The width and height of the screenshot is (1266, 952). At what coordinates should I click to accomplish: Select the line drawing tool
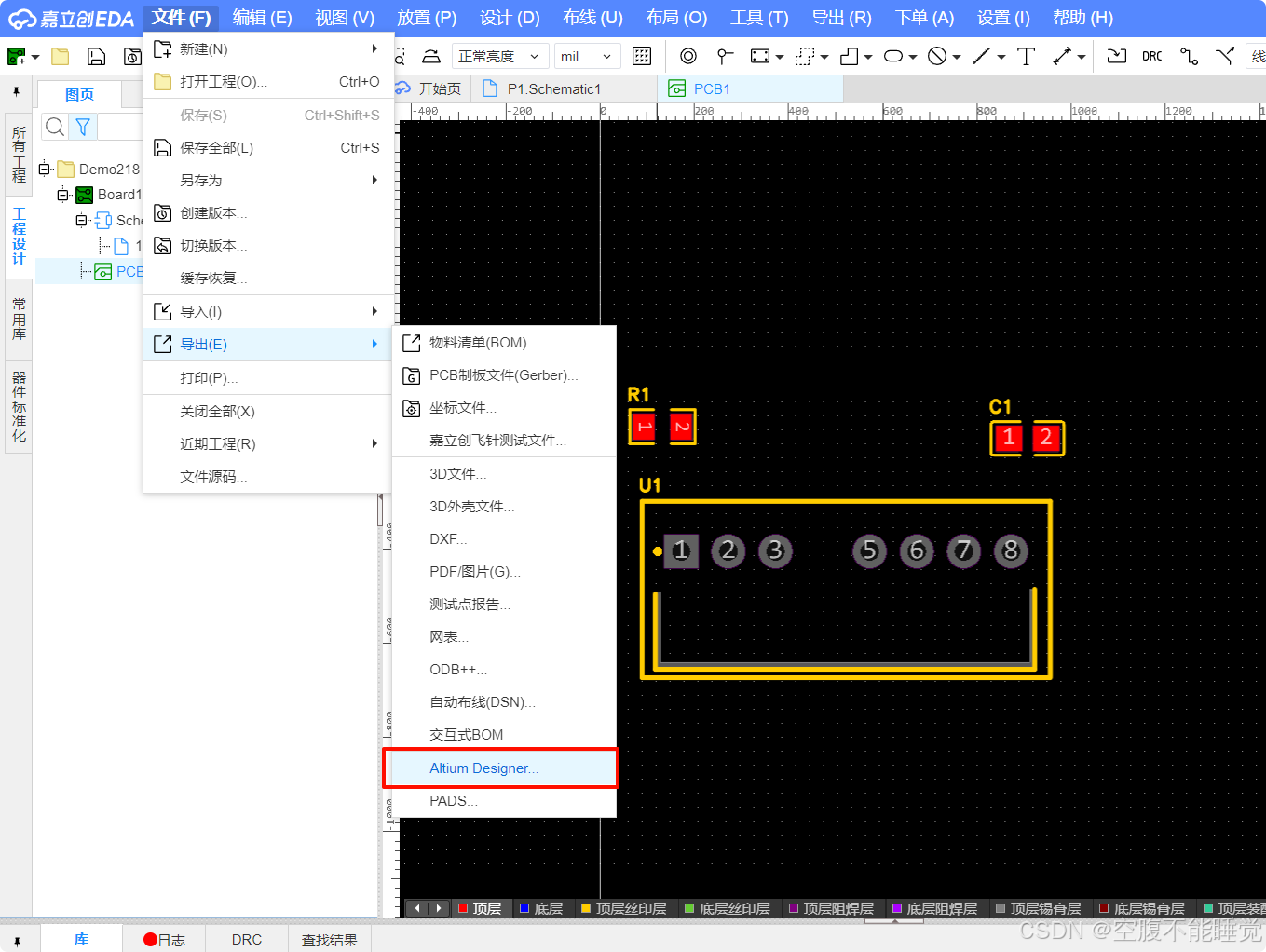coord(982,56)
